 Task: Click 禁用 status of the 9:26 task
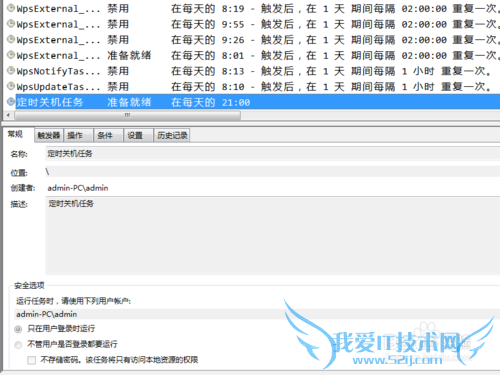coord(118,40)
